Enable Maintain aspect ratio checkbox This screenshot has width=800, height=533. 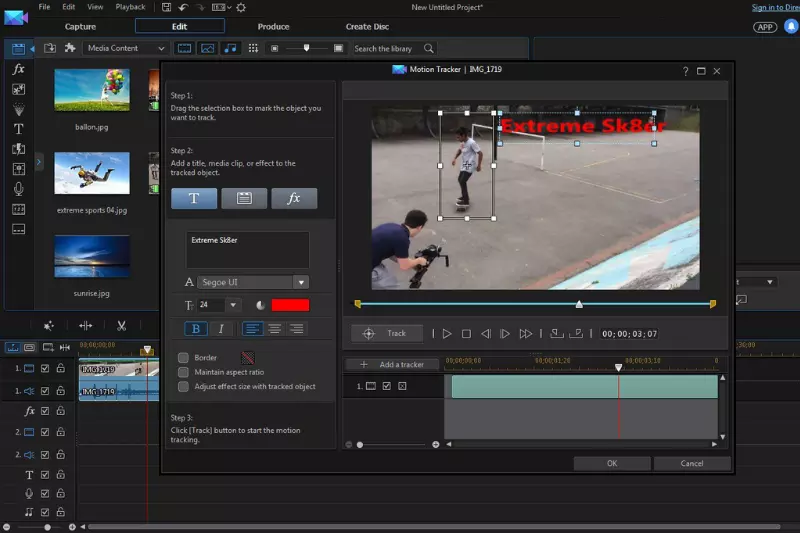point(183,372)
